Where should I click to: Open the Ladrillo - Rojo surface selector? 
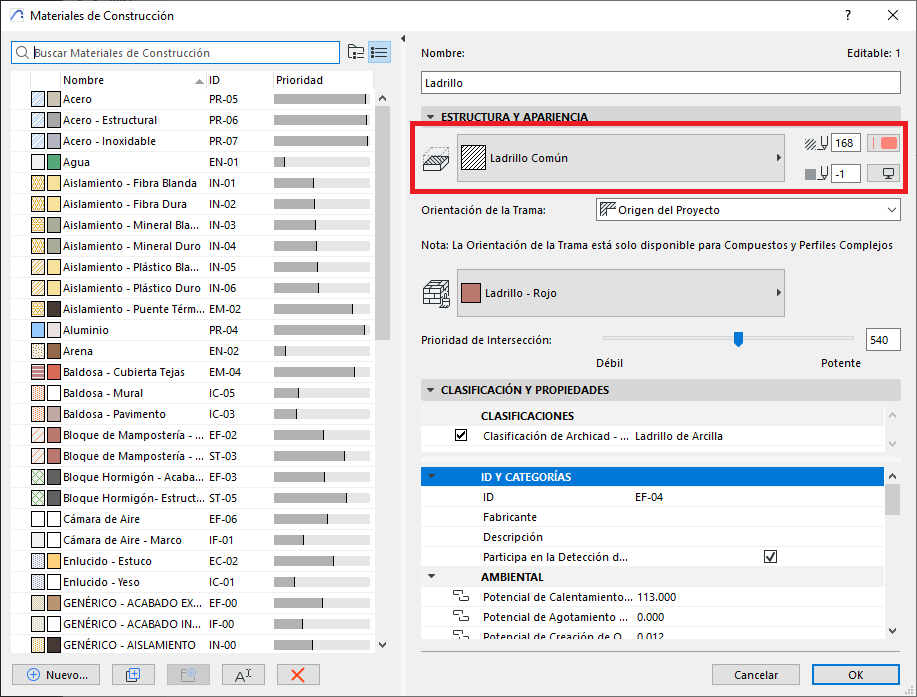tap(620, 293)
